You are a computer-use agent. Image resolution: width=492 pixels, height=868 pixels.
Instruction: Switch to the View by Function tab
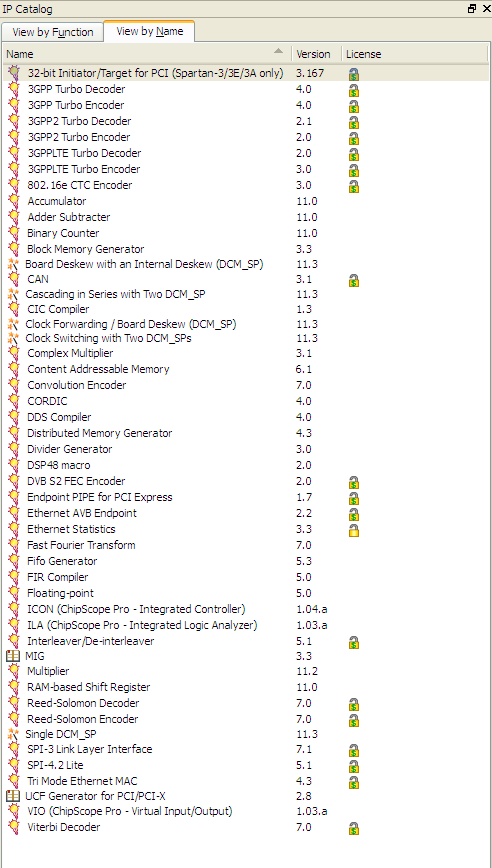point(52,32)
